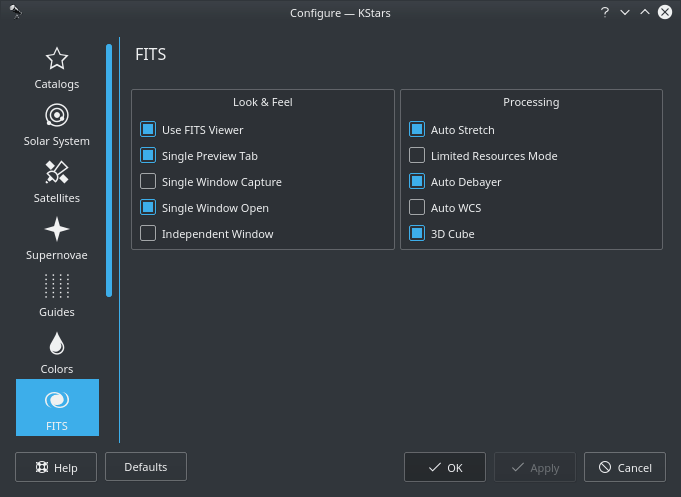Select the Solar System category icon
Image resolution: width=681 pixels, height=497 pixels.
tap(57, 125)
